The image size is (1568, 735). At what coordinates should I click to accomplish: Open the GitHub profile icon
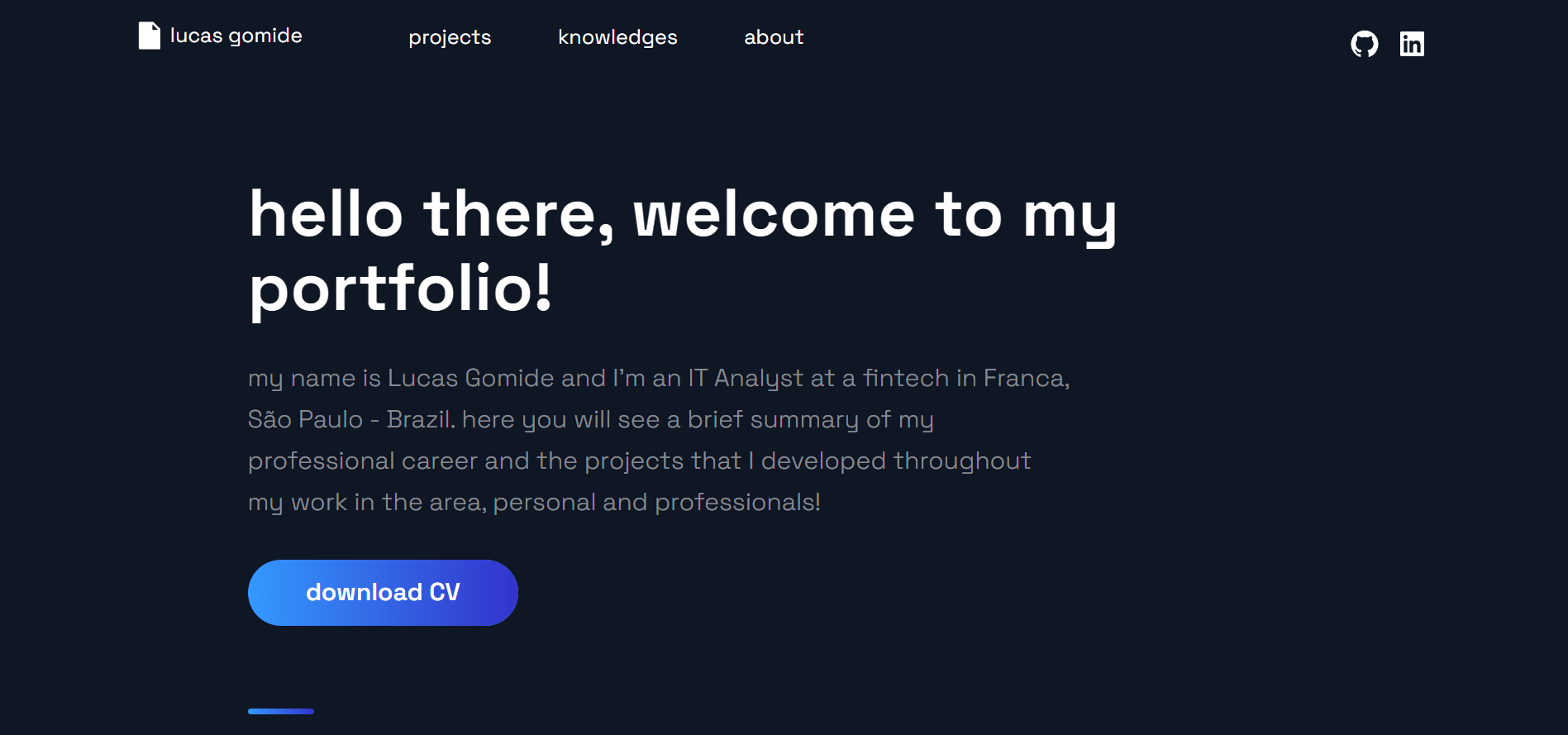(1364, 44)
